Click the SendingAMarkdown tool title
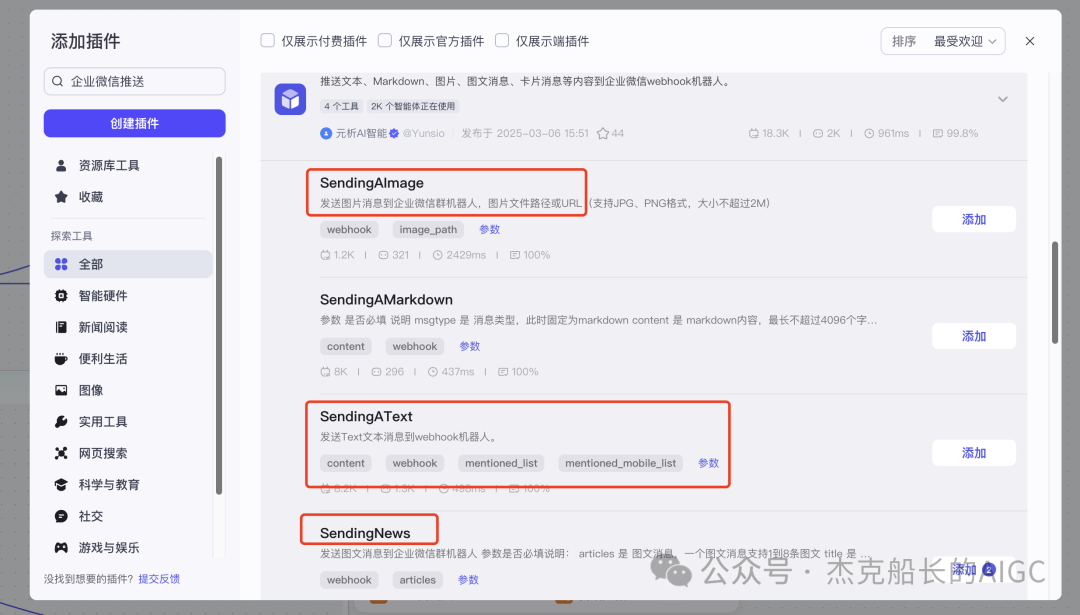1080x615 pixels. 386,300
